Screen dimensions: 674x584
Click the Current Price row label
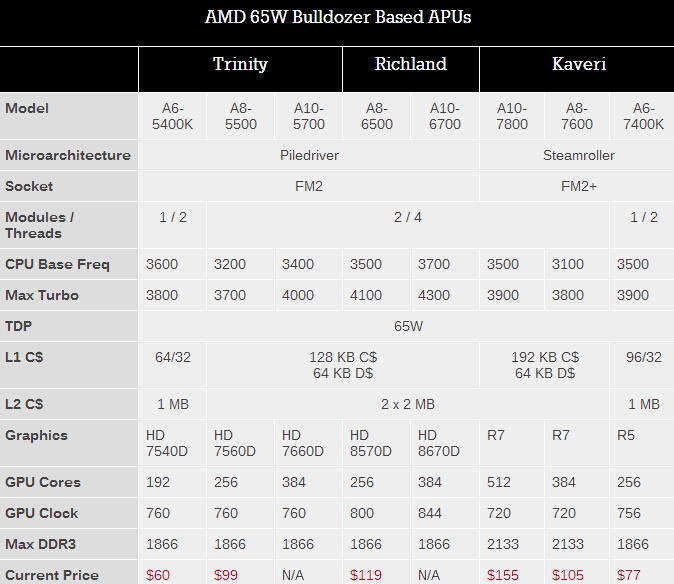pos(52,575)
